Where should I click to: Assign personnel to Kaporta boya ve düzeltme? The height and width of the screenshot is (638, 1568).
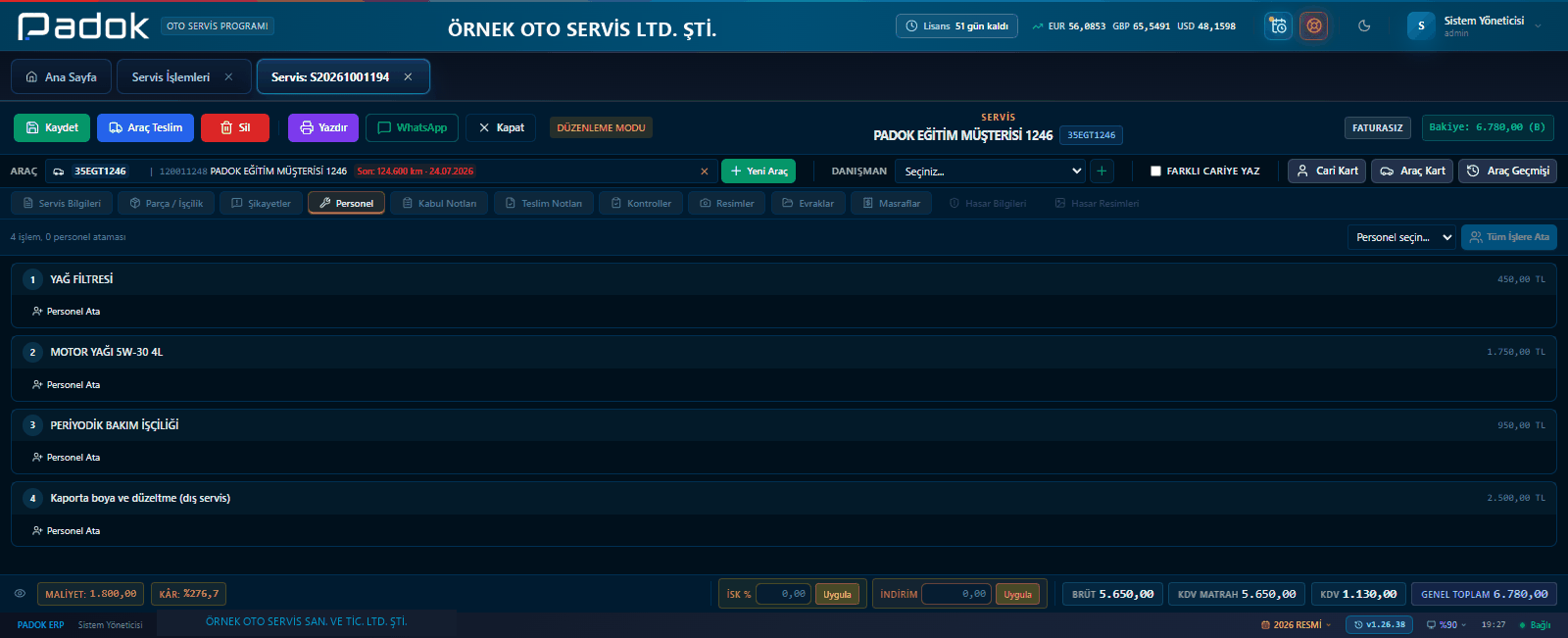coord(66,531)
